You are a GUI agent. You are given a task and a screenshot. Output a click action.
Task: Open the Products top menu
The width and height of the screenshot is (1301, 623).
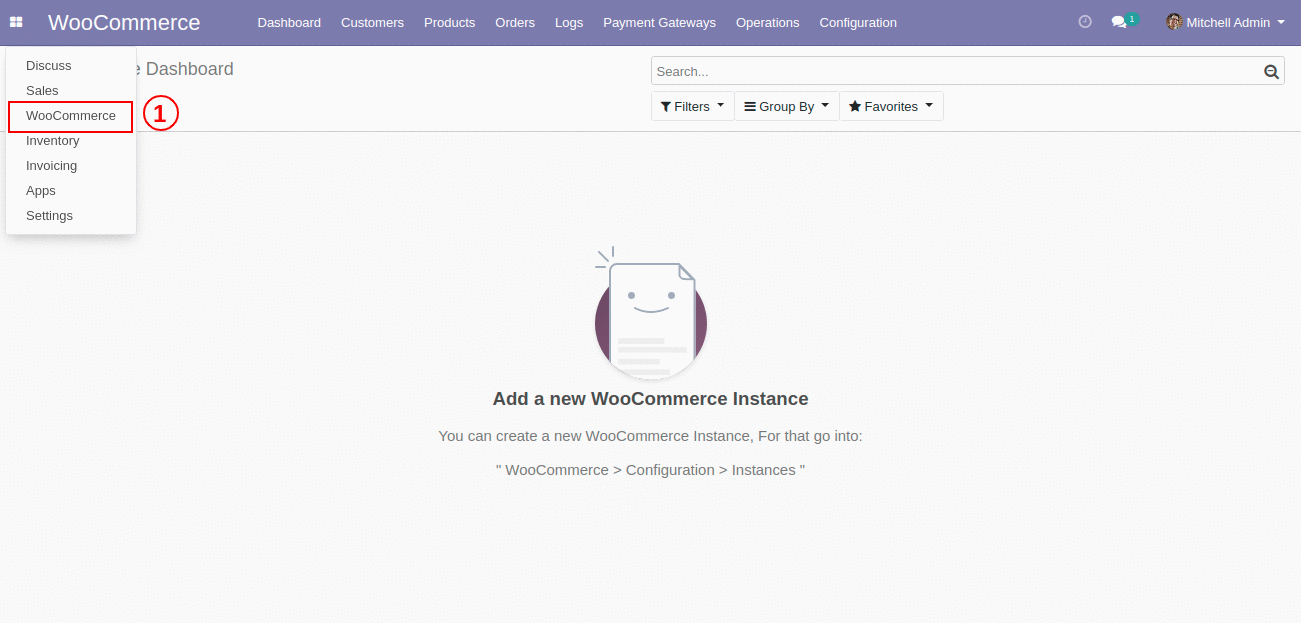point(449,22)
